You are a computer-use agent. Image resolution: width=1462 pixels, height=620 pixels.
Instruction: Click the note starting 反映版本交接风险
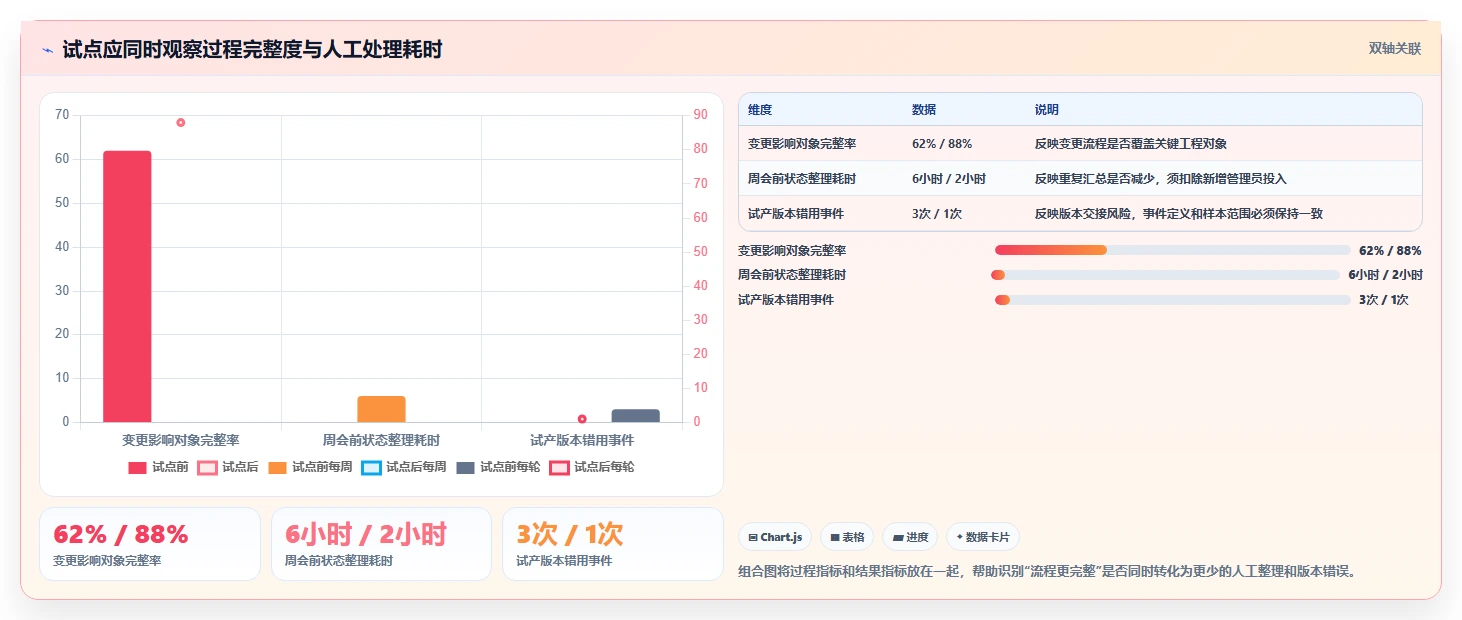pyautogui.click(x=1179, y=214)
